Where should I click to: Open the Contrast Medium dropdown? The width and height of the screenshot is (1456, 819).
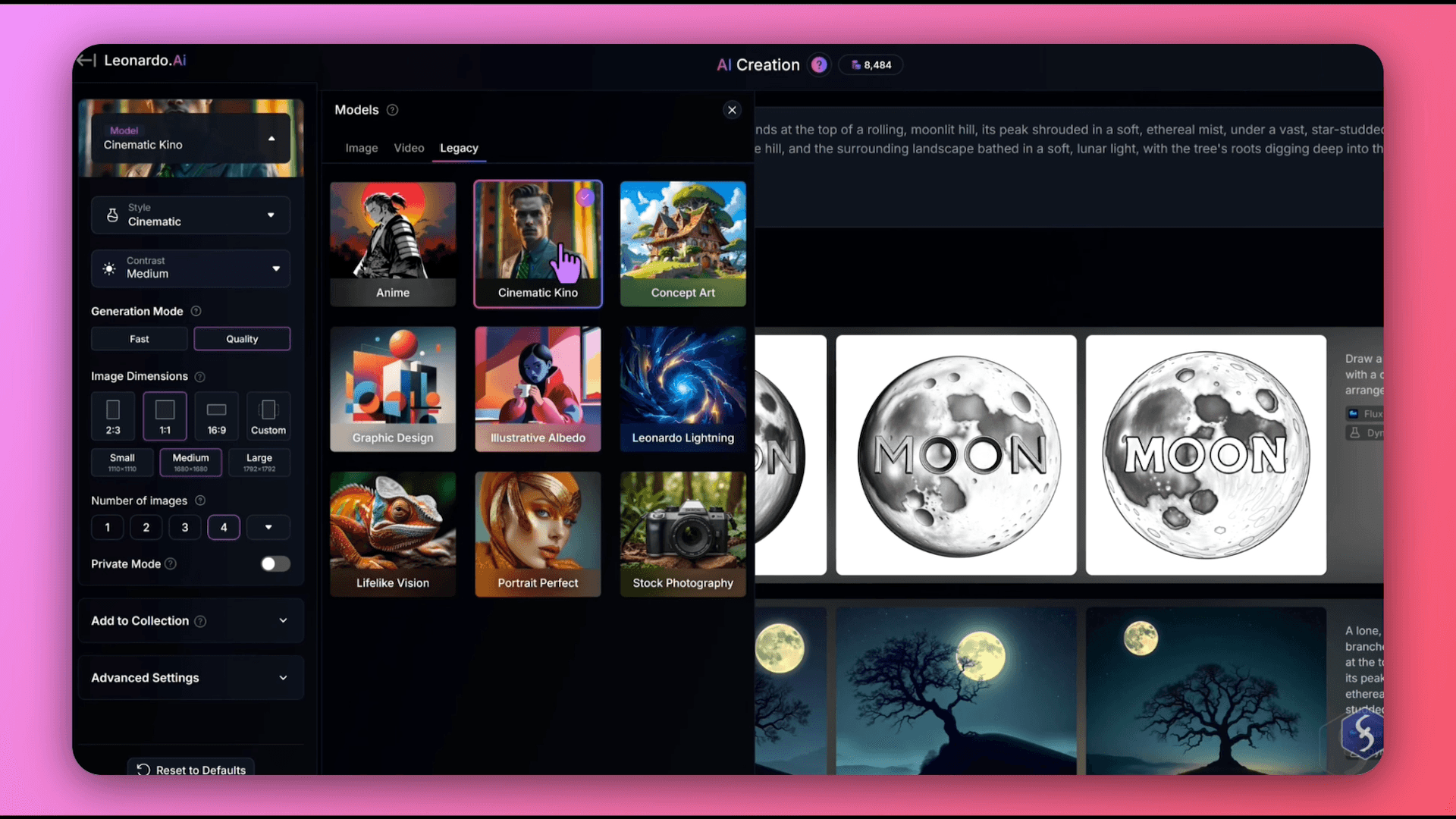pos(190,268)
